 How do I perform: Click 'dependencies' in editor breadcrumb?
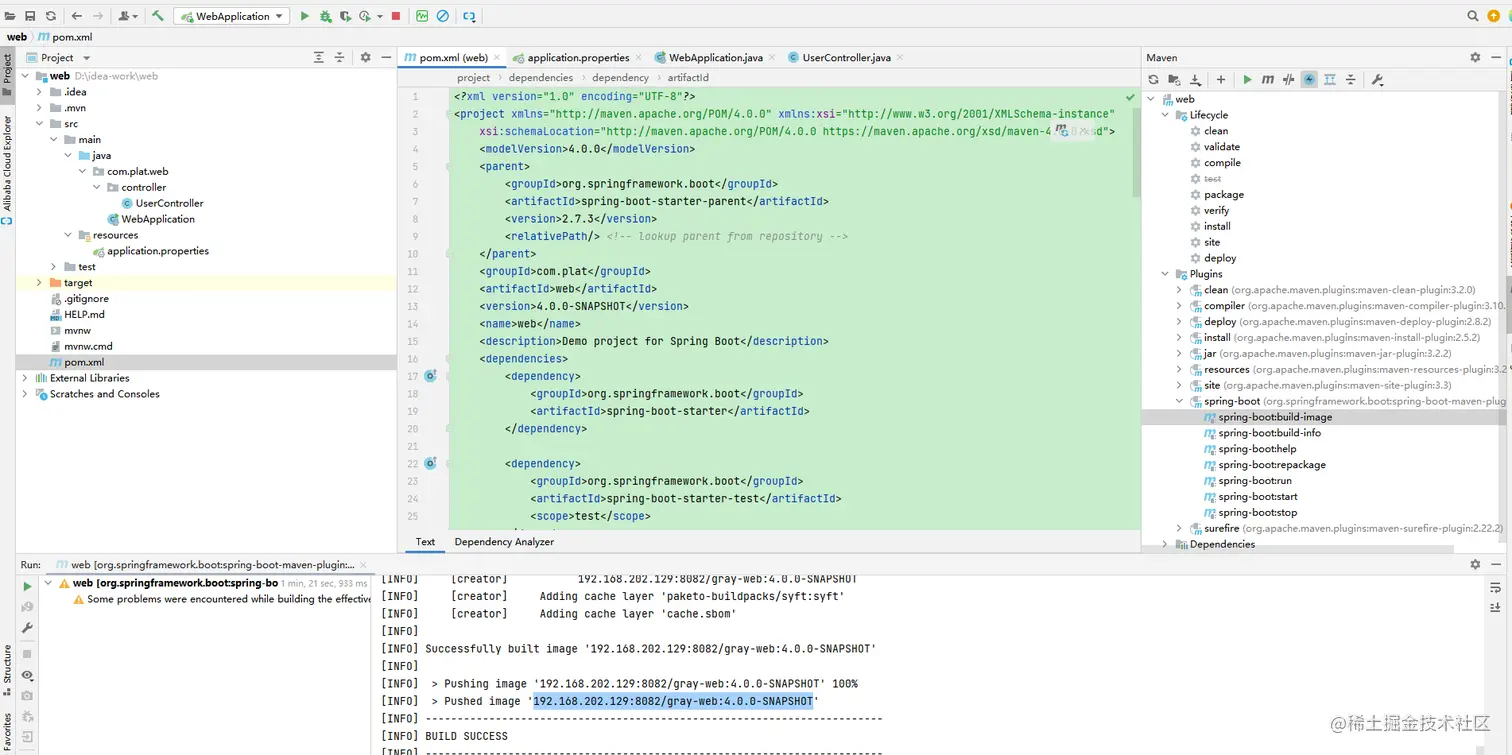pyautogui.click(x=541, y=78)
